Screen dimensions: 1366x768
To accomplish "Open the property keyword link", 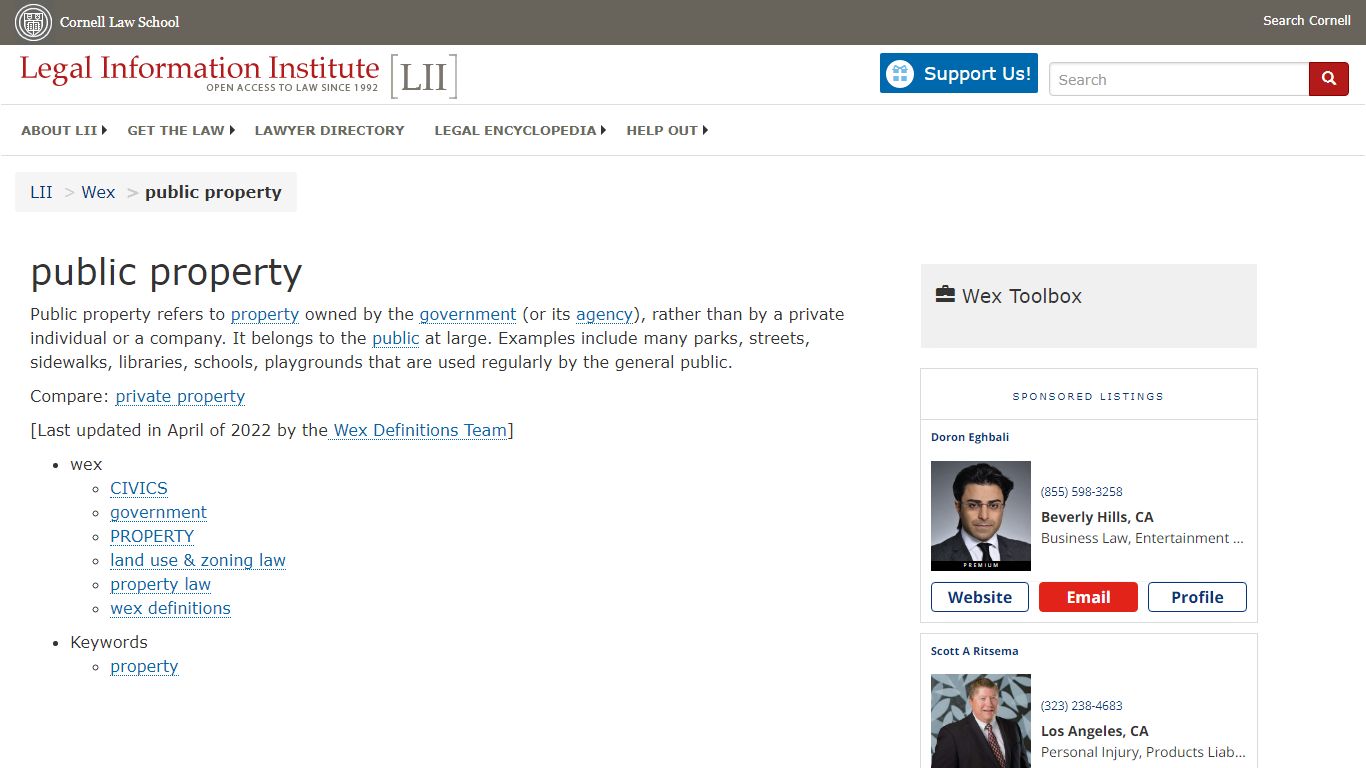I will pyautogui.click(x=144, y=666).
